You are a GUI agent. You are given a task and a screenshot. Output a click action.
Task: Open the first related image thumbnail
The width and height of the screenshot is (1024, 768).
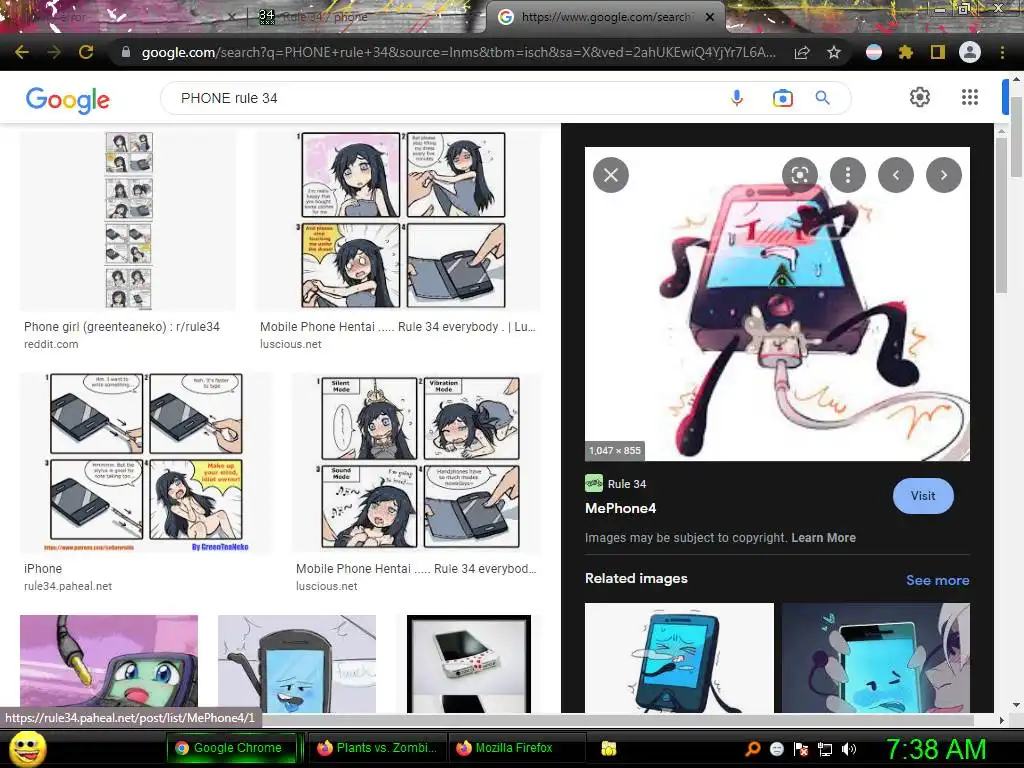pos(679,657)
